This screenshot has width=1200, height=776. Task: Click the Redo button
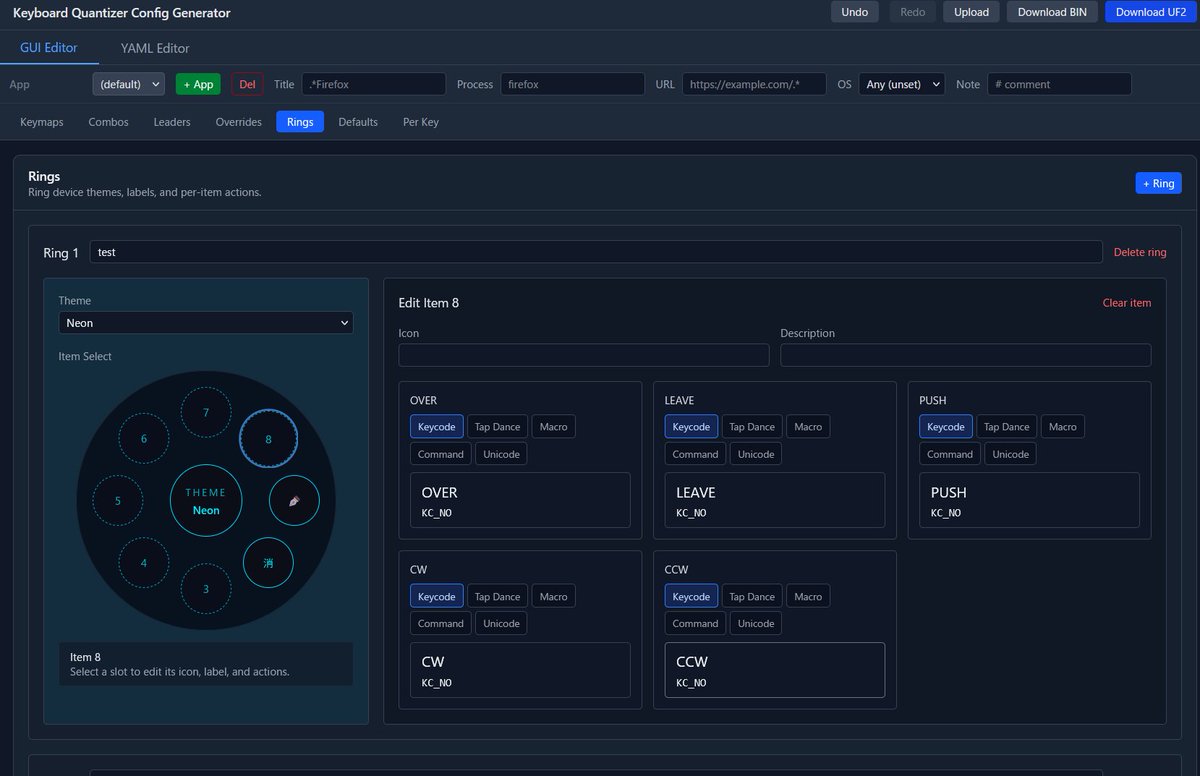[913, 12]
